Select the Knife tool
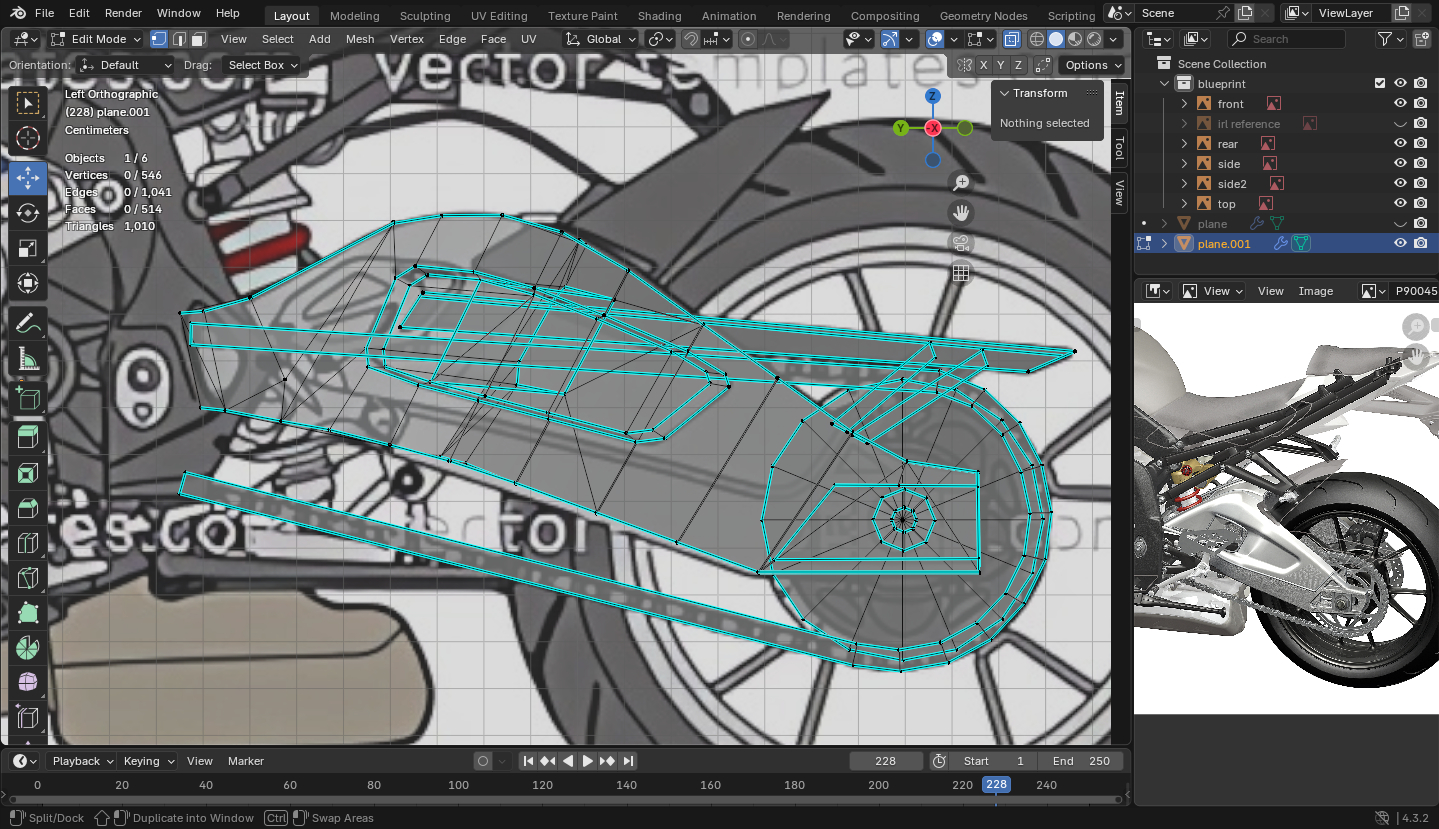This screenshot has width=1439, height=829. point(28,578)
